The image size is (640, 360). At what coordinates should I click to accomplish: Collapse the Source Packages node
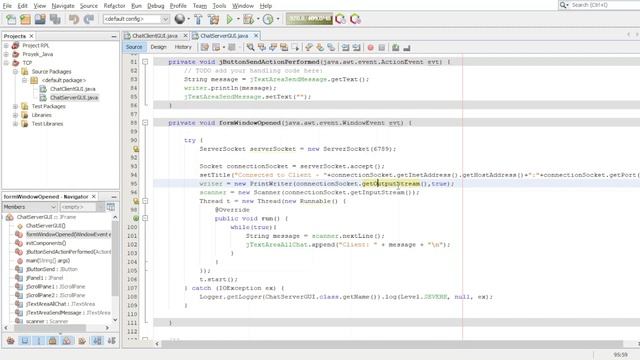click(15, 71)
